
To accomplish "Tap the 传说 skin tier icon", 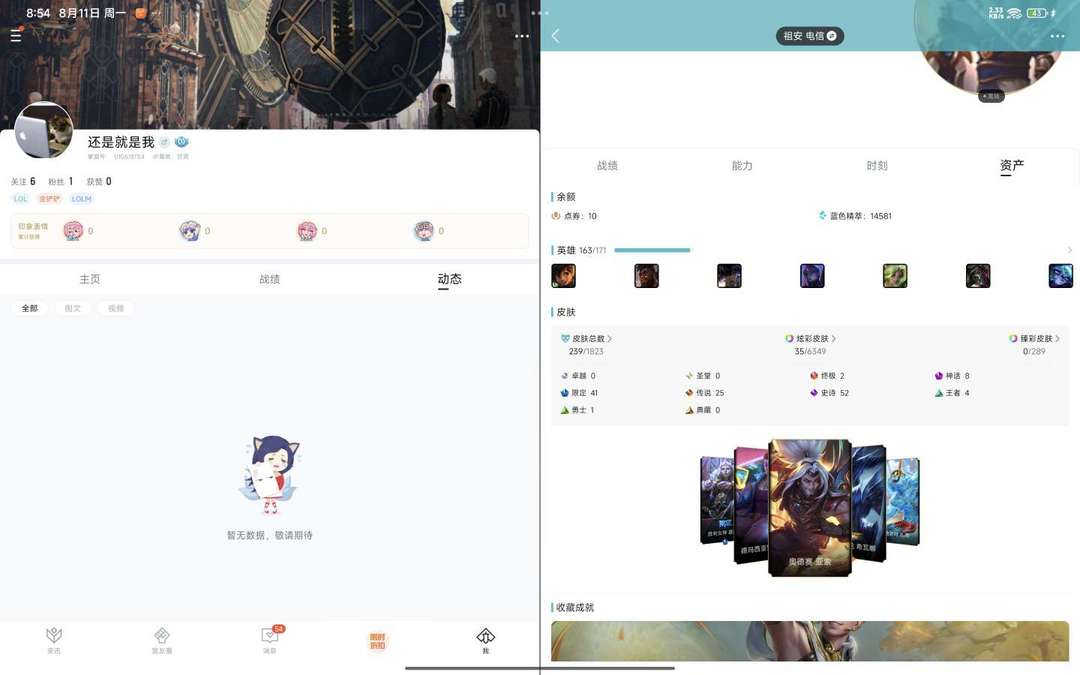I will 689,393.
